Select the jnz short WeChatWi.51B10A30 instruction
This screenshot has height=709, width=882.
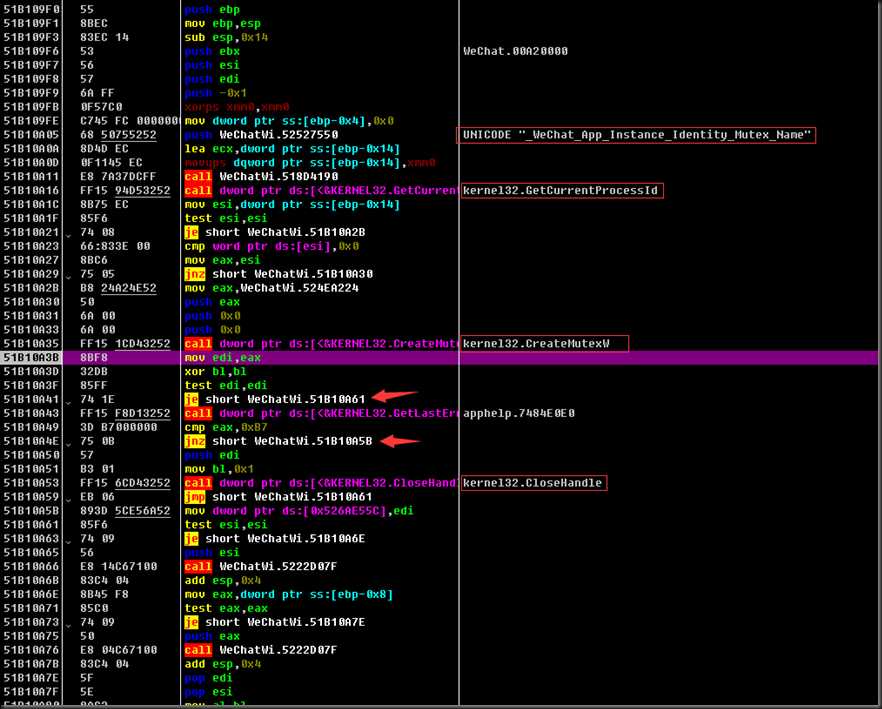[x=279, y=274]
